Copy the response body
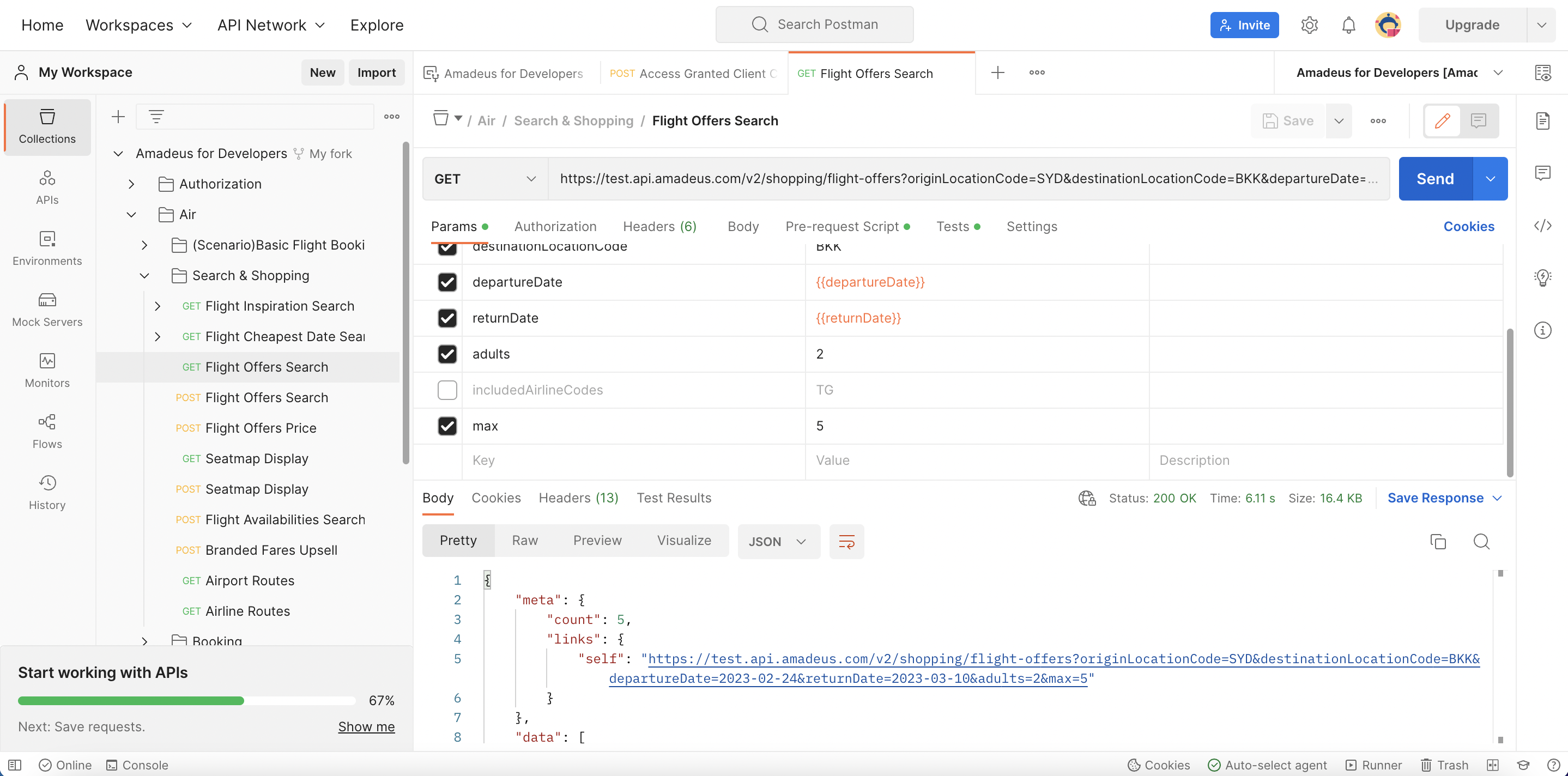 [1438, 541]
